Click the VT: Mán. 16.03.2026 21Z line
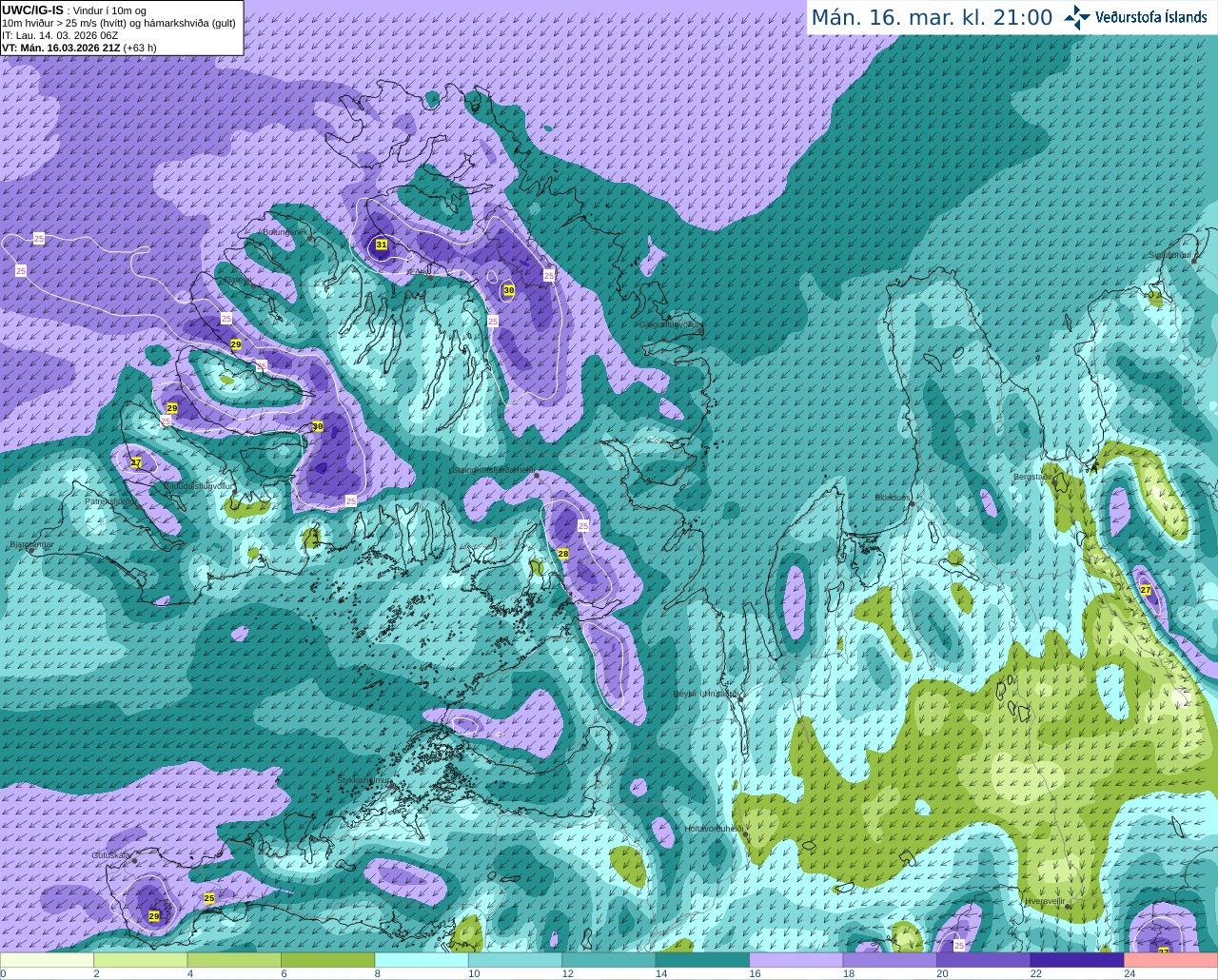1218x980 pixels. point(79,48)
